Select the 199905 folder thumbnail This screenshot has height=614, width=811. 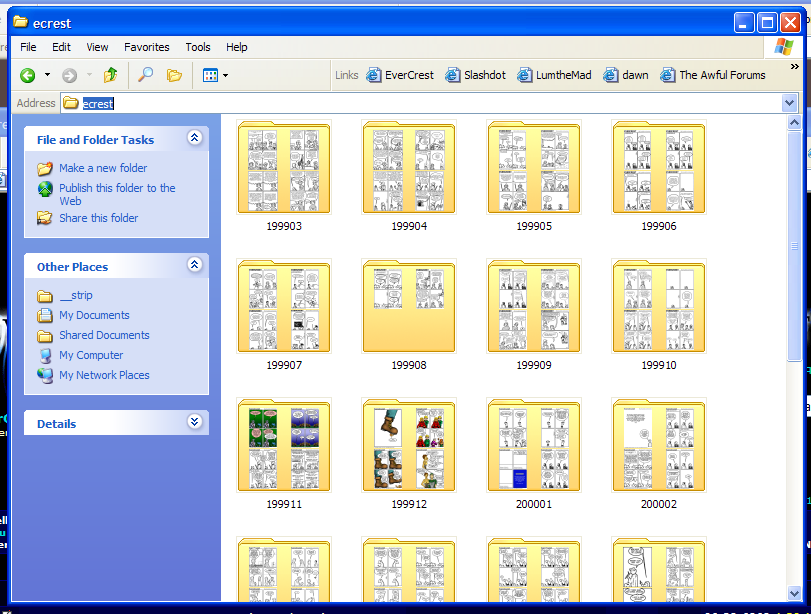coord(534,167)
